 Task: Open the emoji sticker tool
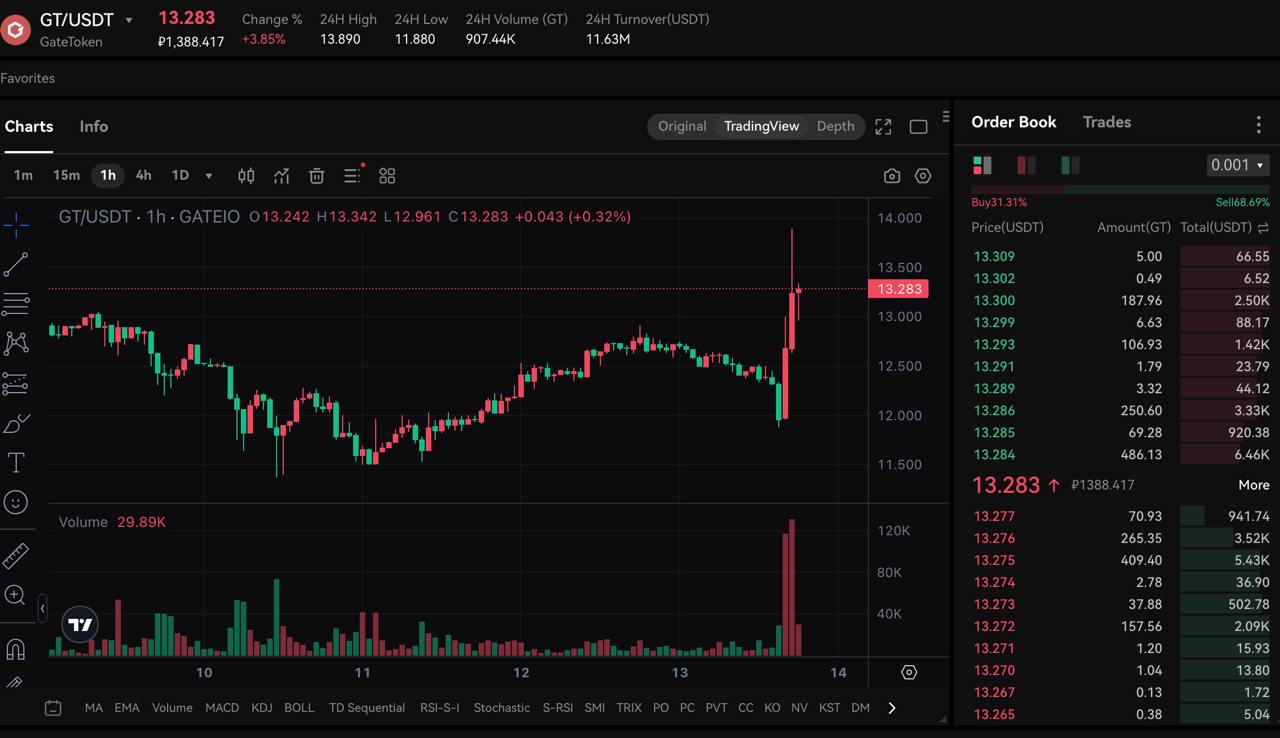coord(16,502)
